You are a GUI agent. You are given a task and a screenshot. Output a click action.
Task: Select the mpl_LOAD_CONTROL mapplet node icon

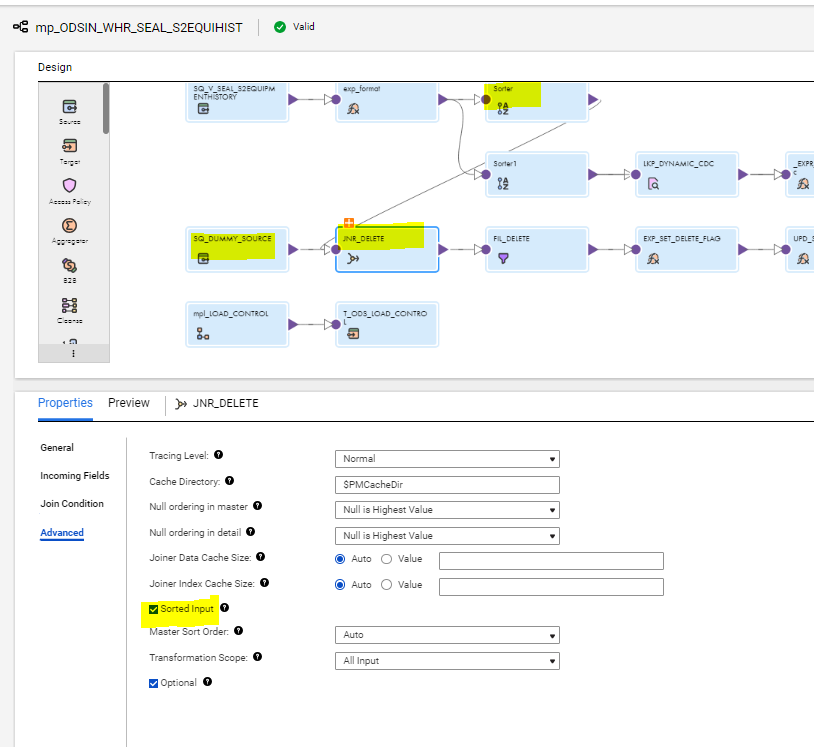pos(203,333)
